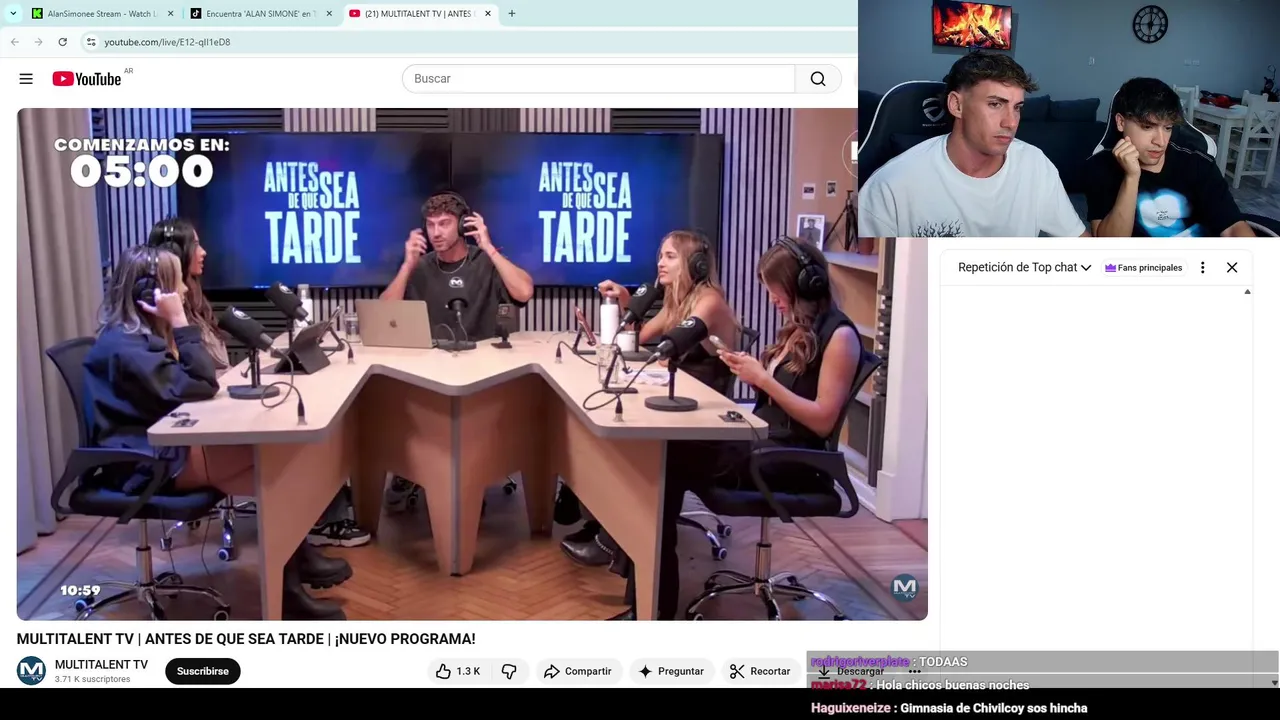Screen dimensions: 1280x720
Task: Go forward with the browser arrow
Action: pyautogui.click(x=38, y=42)
